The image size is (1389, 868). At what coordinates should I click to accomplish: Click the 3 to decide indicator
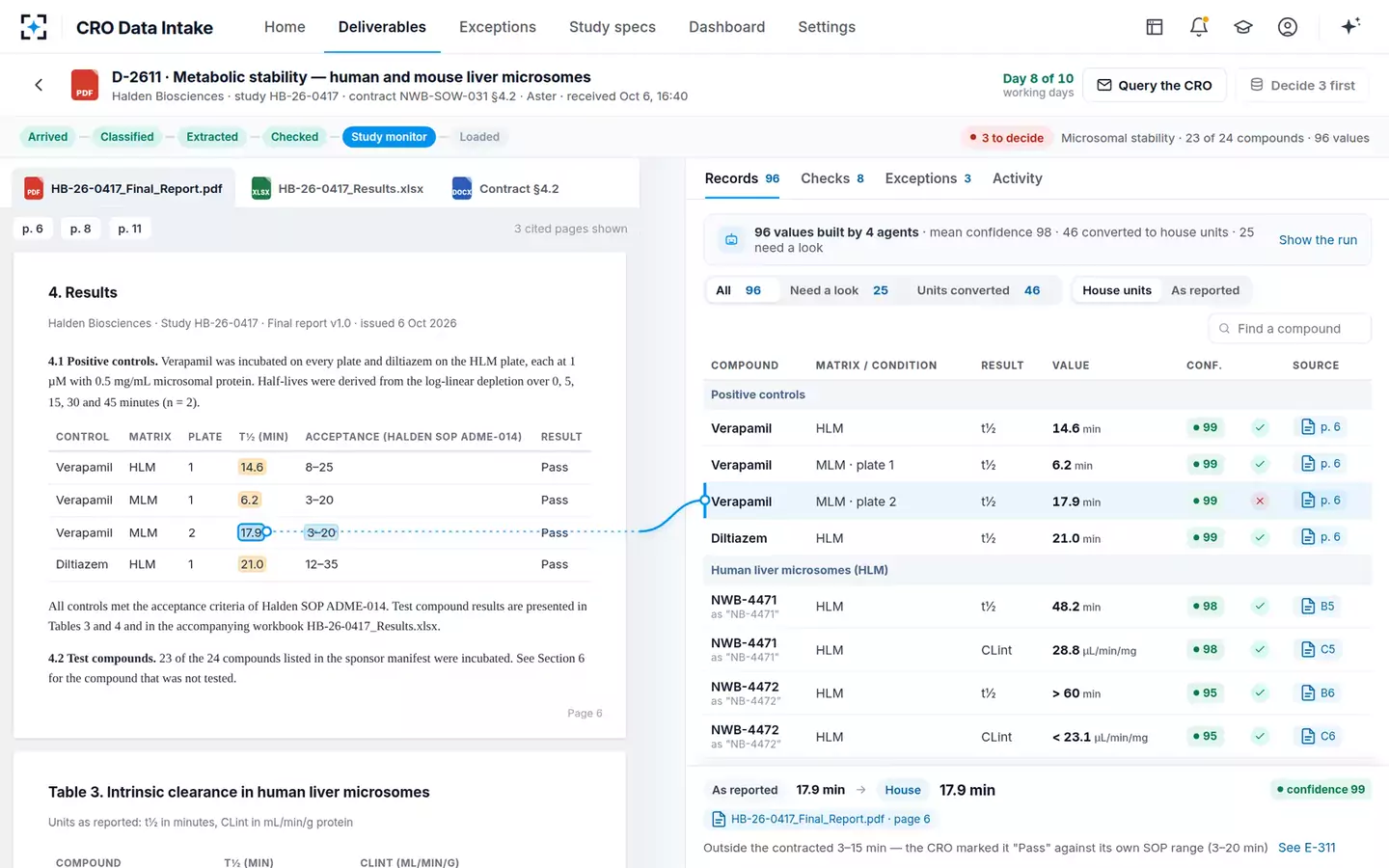click(x=1006, y=137)
